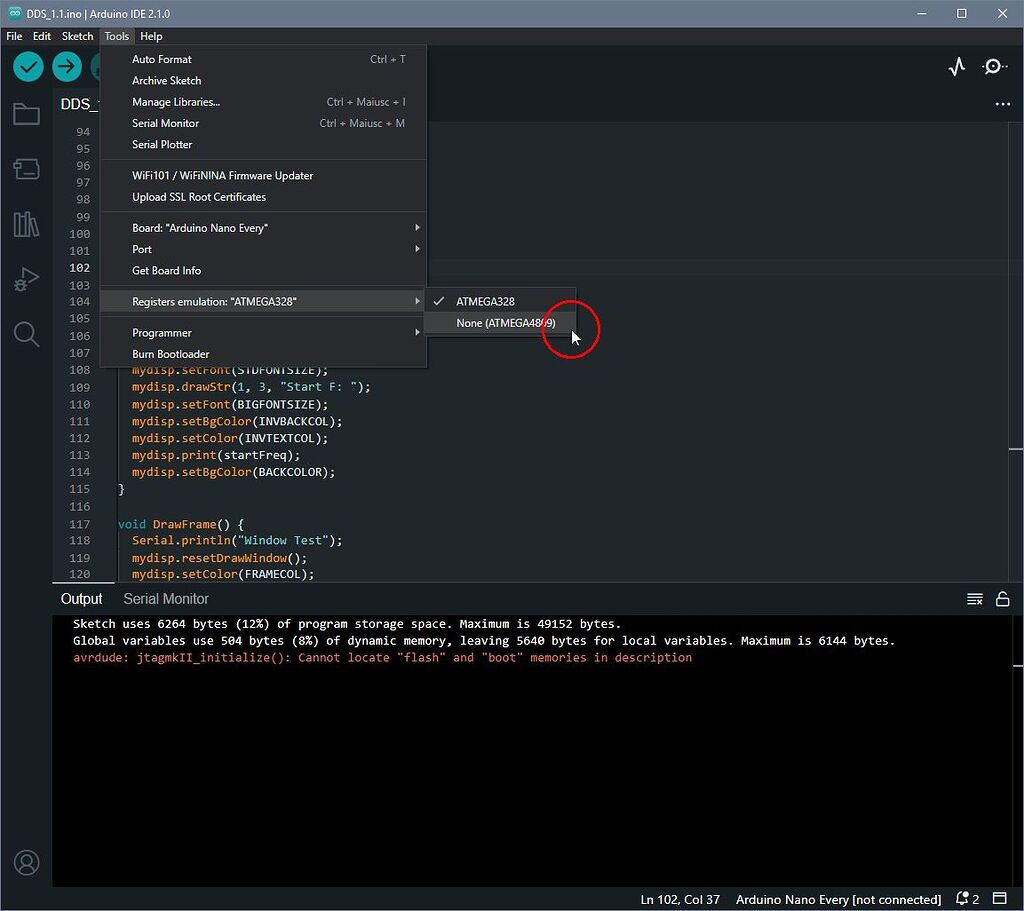Open the Help menu
Viewport: 1024px width, 911px height.
tap(151, 36)
